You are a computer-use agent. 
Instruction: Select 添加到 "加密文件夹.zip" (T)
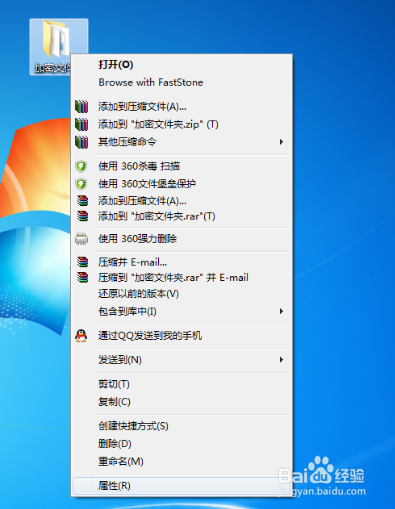(182, 124)
